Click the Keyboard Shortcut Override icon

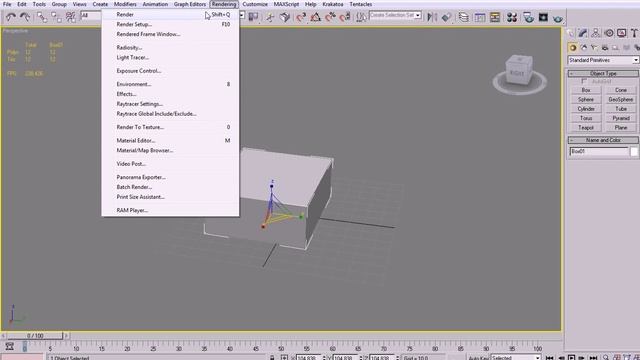284,17
